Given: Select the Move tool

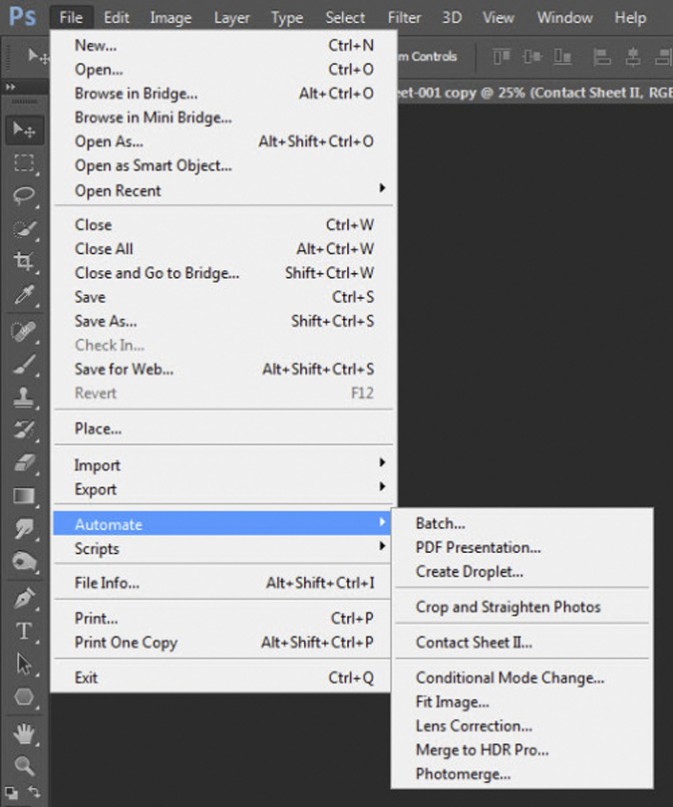Looking at the screenshot, I should coord(24,130).
